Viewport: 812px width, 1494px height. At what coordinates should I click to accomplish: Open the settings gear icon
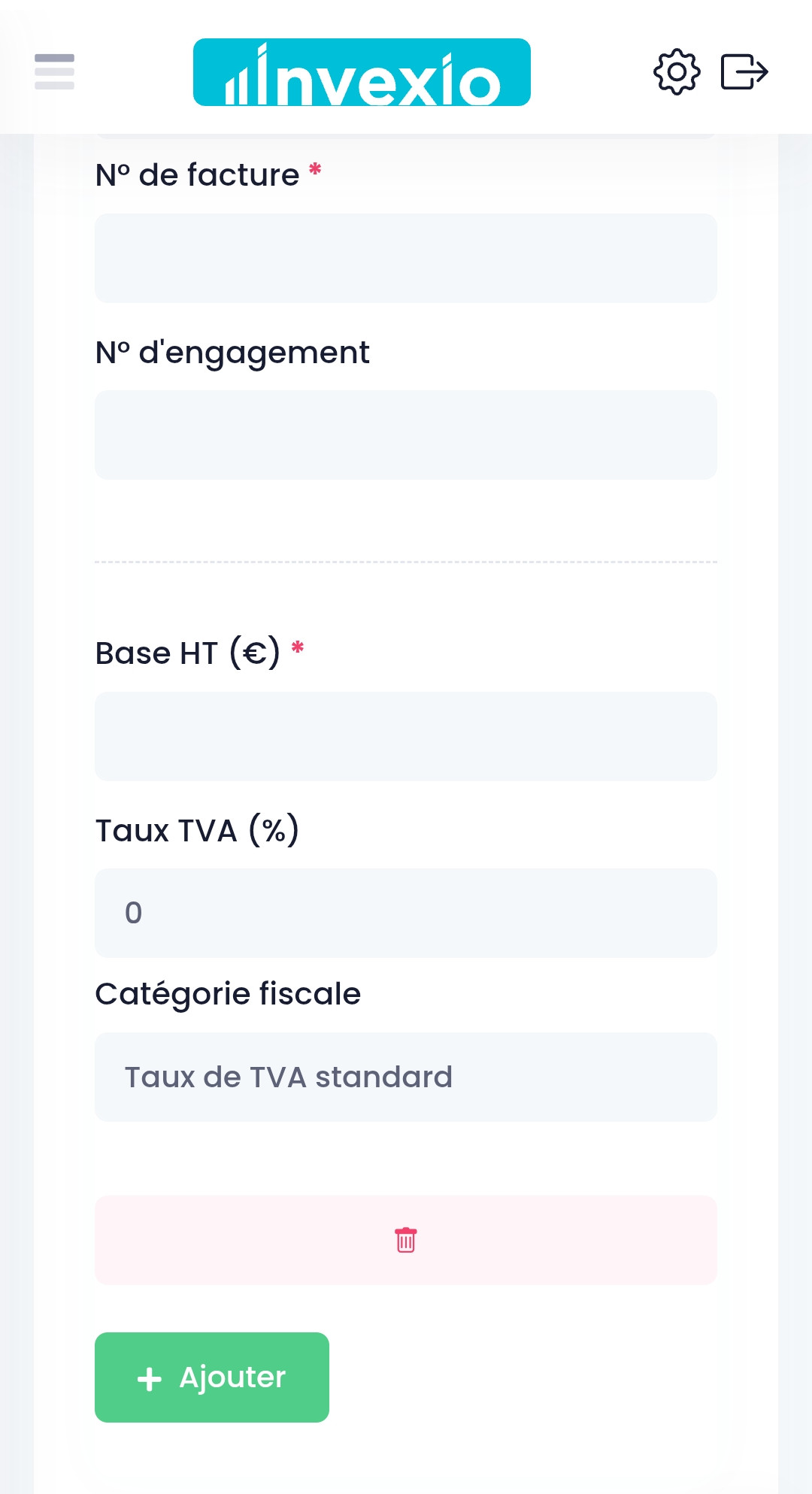pos(676,71)
